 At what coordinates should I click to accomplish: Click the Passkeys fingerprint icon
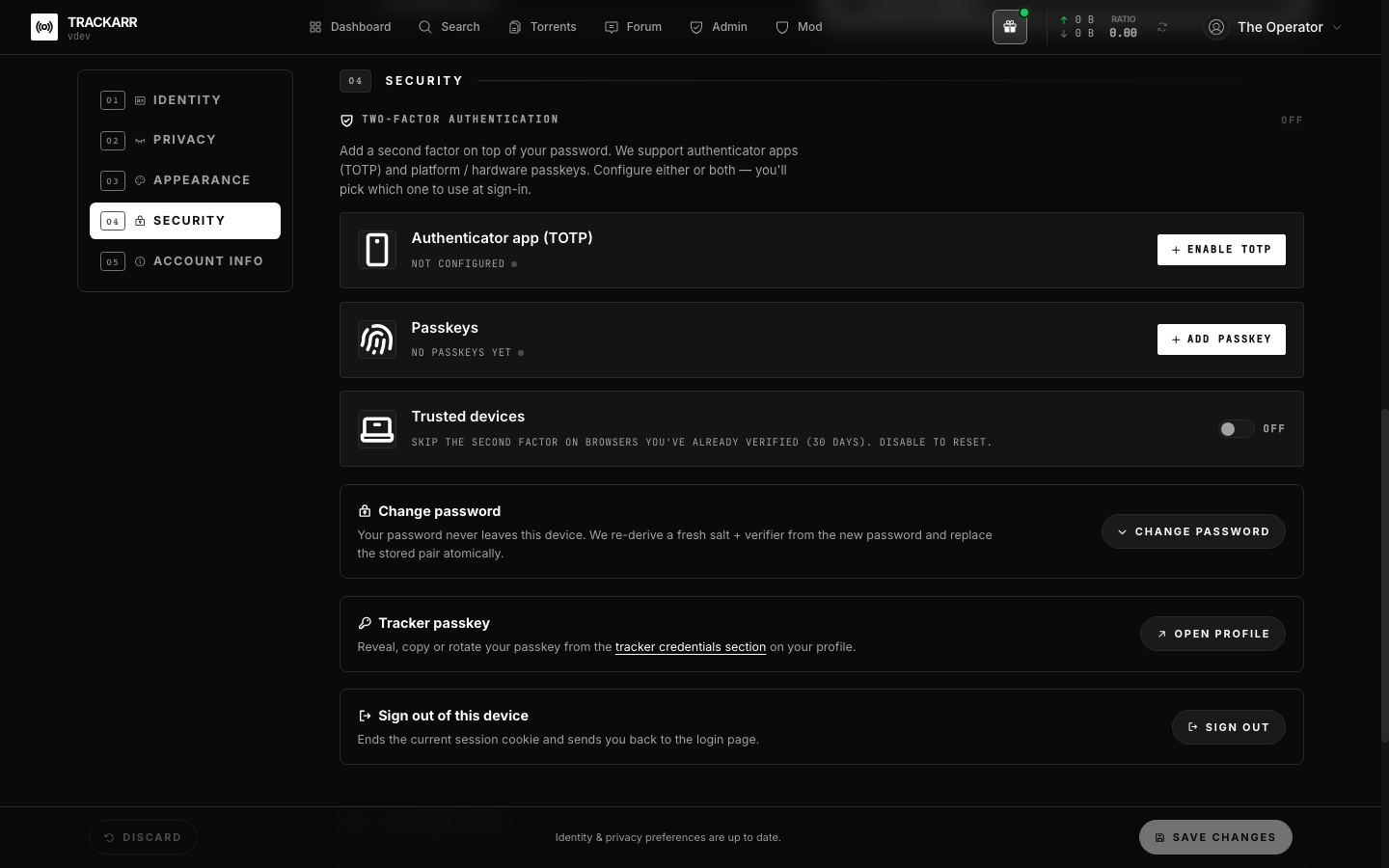pos(377,339)
